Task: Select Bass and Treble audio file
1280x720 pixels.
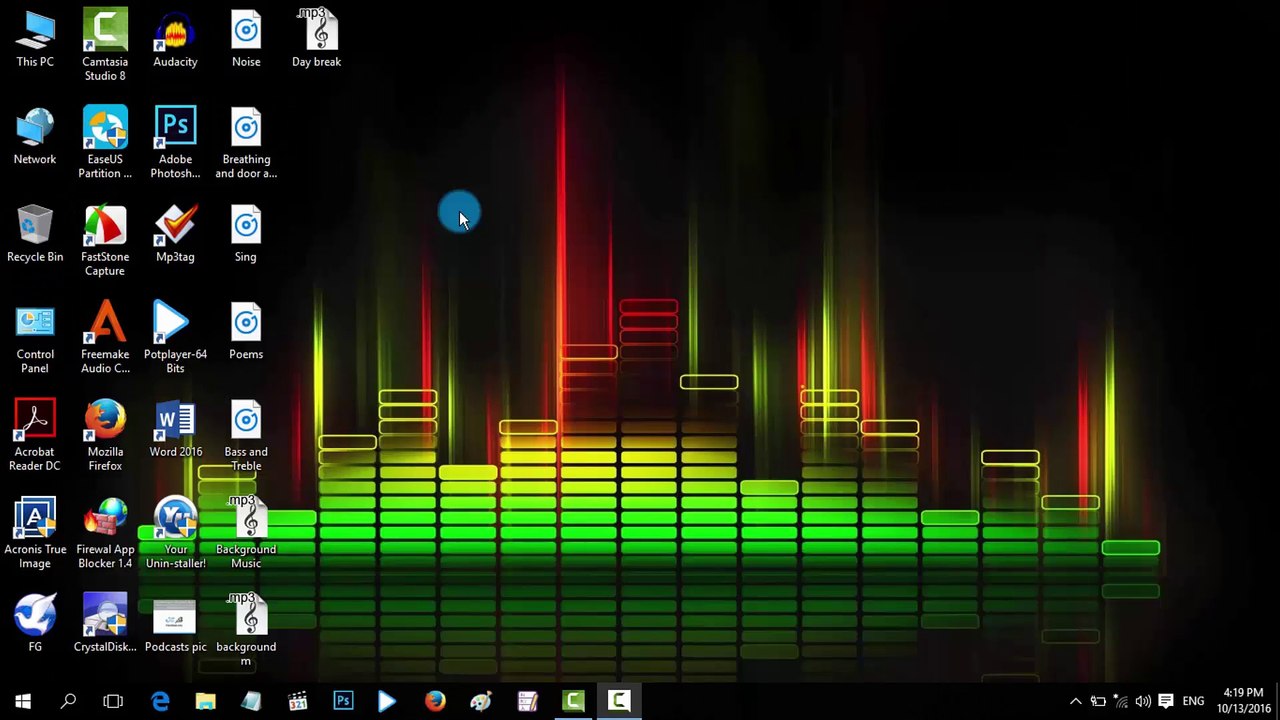Action: [x=246, y=435]
